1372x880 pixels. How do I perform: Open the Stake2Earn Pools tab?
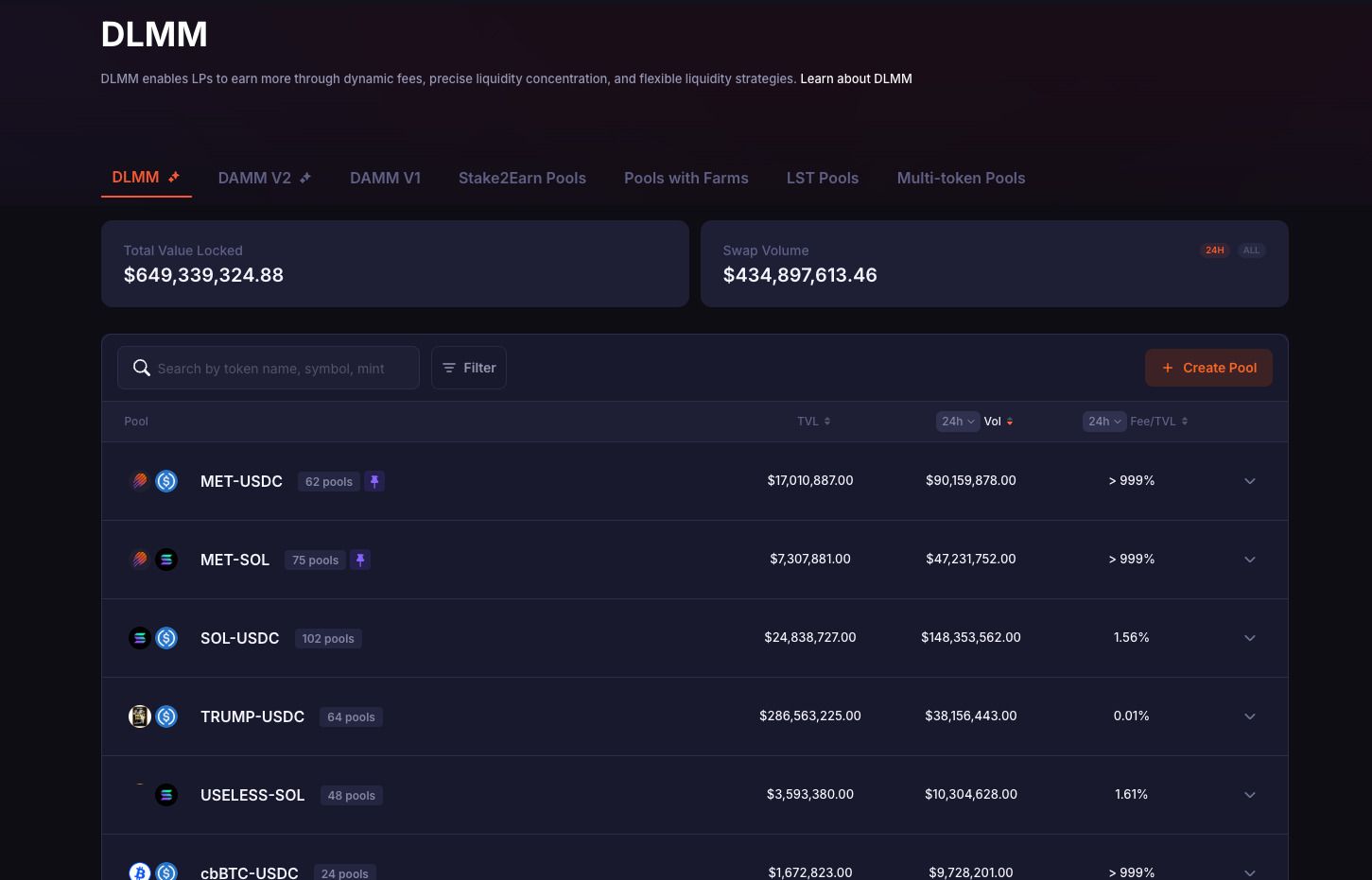point(522,178)
